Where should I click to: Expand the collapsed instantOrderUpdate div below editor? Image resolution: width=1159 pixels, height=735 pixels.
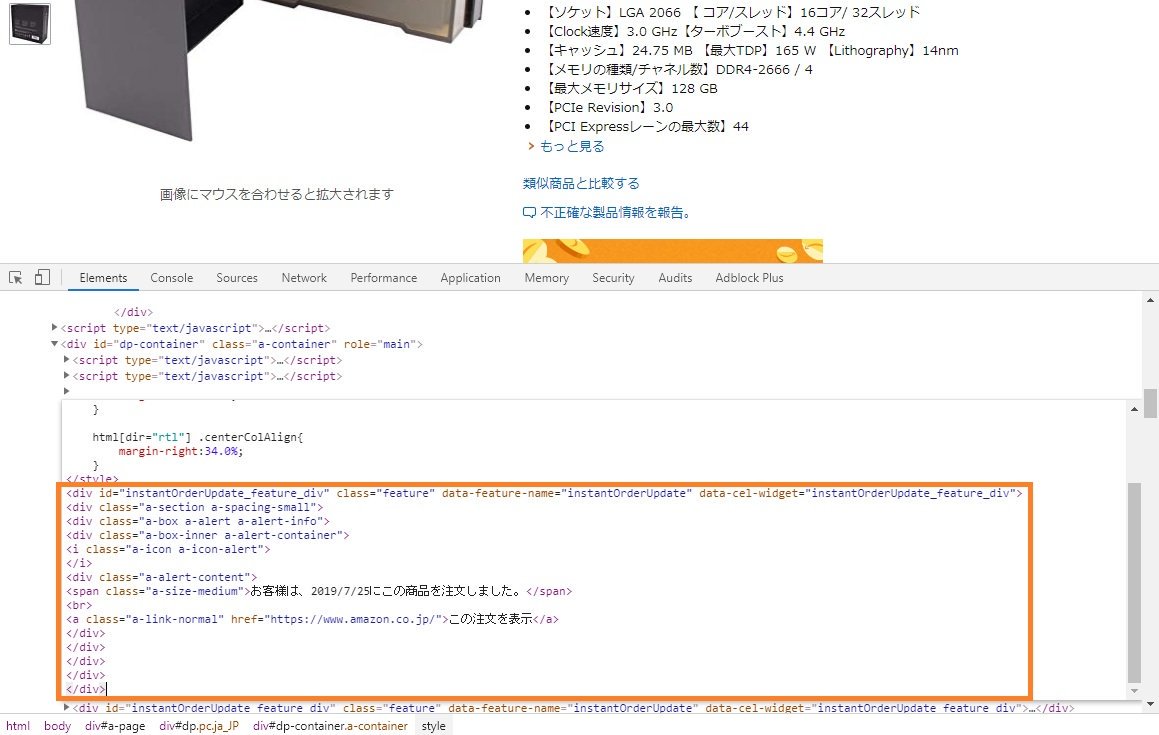click(67, 708)
